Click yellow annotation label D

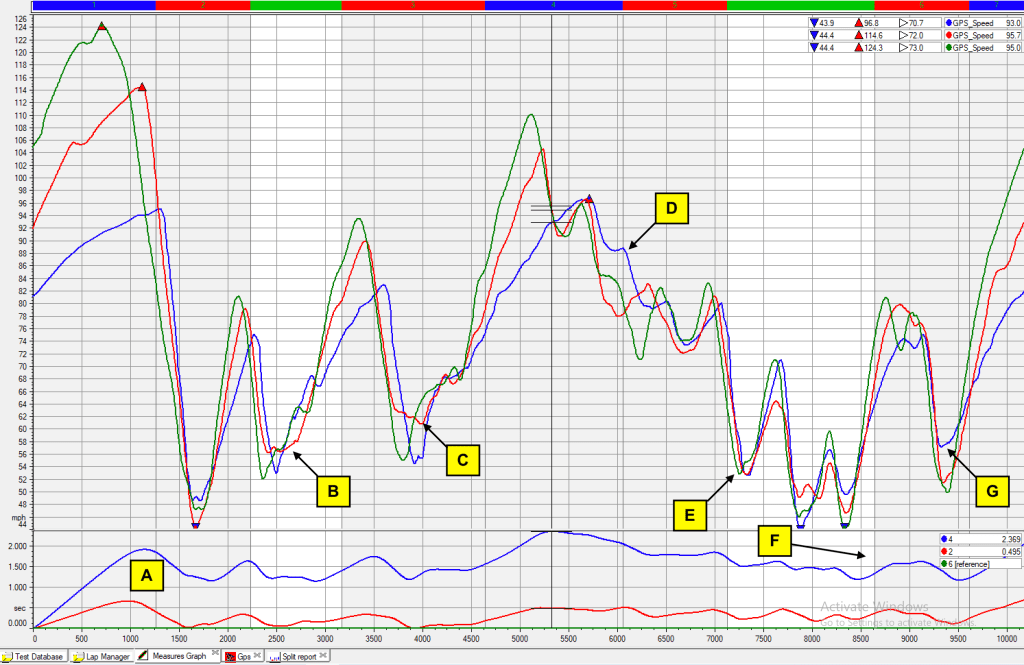[671, 208]
